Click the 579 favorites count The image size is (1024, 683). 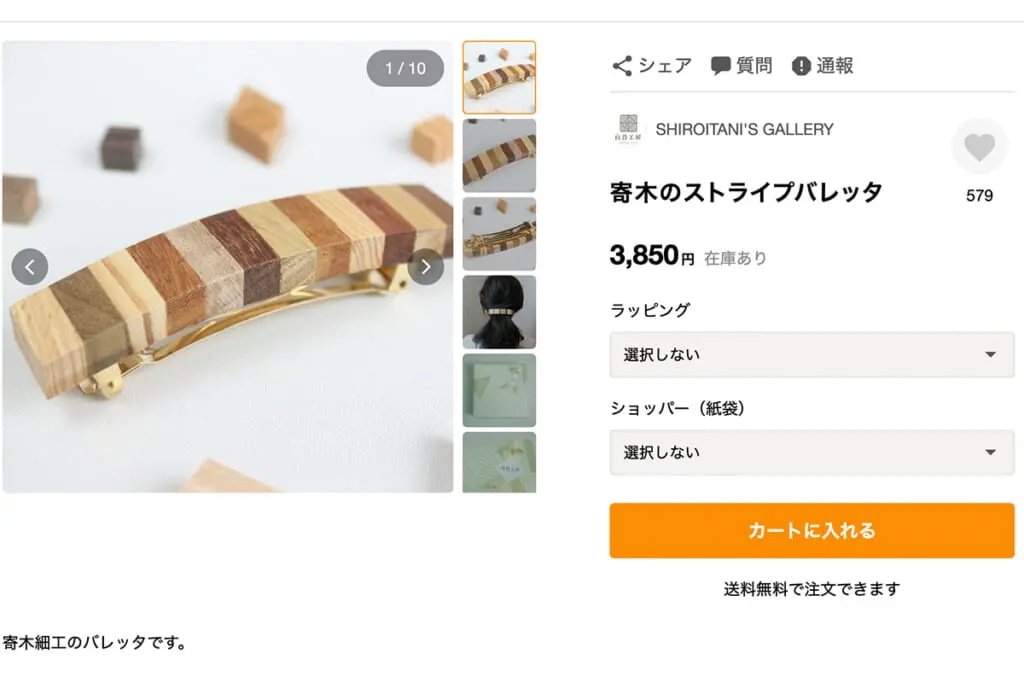(x=979, y=196)
